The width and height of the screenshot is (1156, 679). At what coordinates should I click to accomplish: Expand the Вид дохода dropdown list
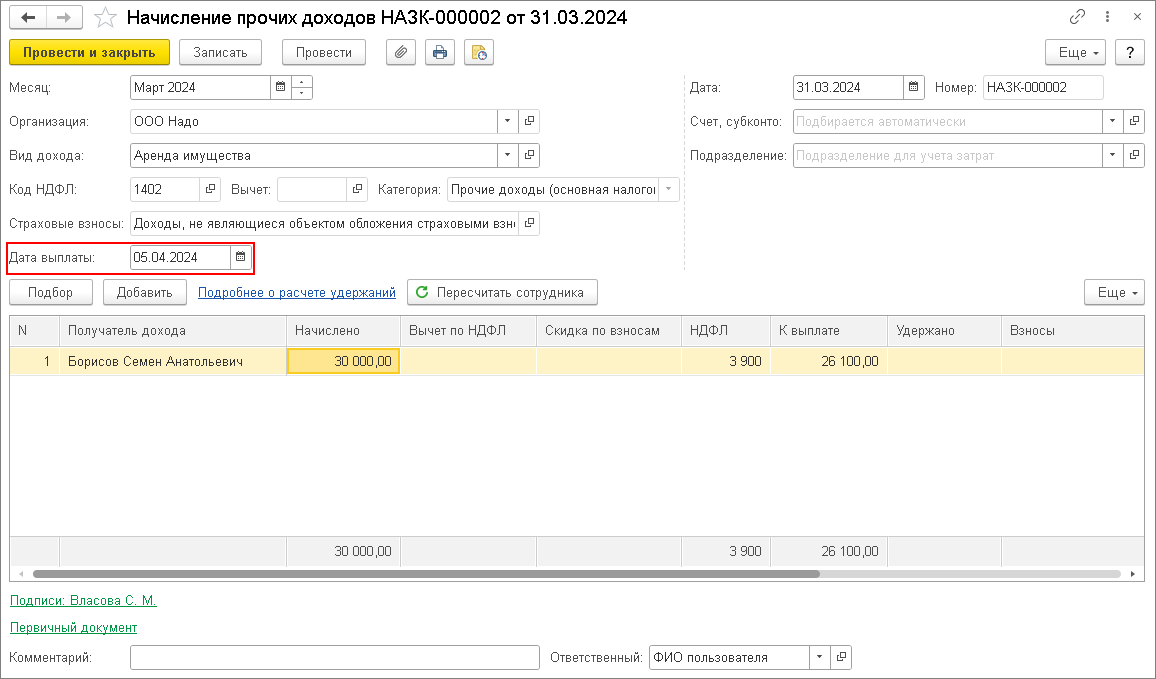click(507, 155)
